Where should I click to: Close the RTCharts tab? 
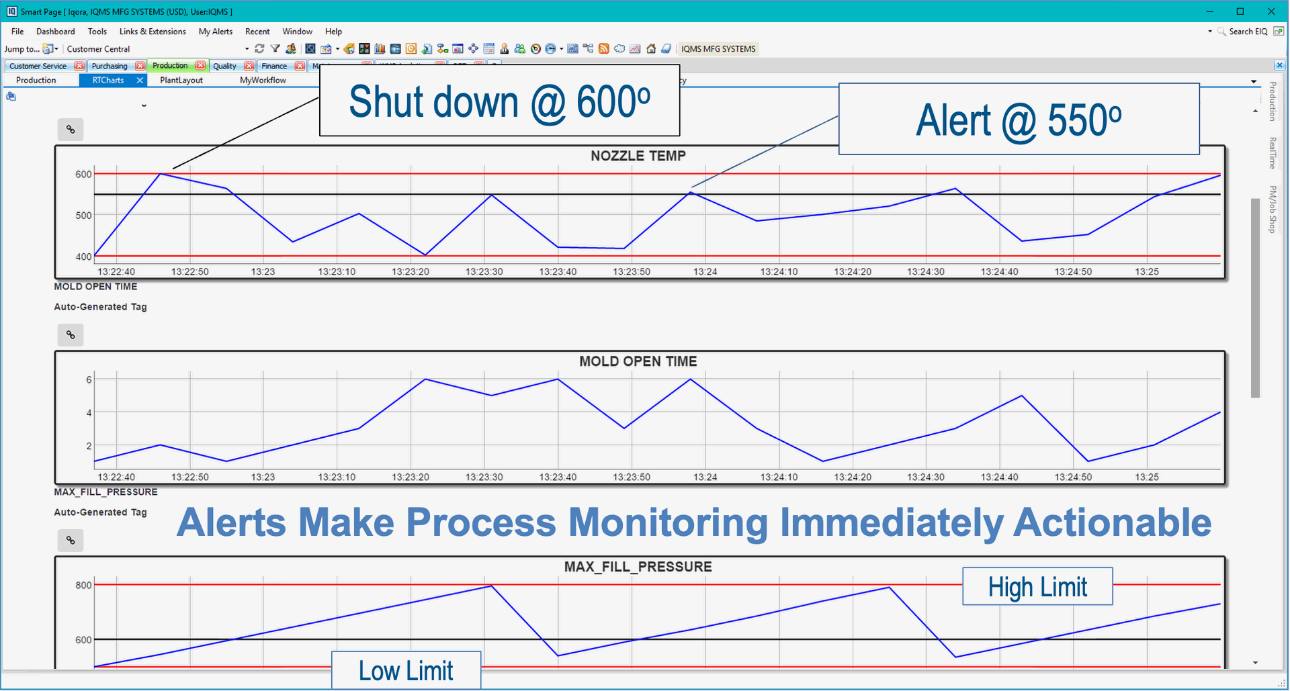click(x=140, y=80)
